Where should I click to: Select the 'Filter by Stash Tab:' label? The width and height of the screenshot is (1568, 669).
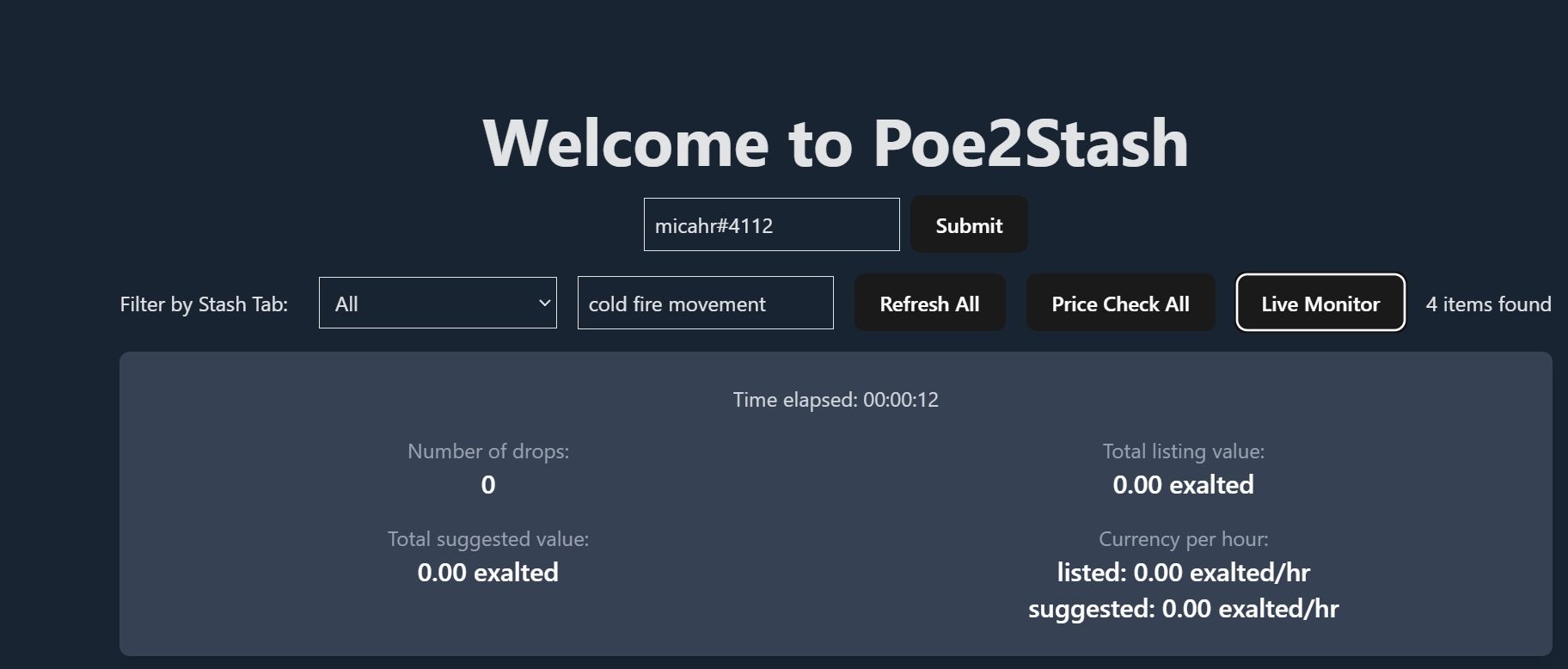pos(204,304)
